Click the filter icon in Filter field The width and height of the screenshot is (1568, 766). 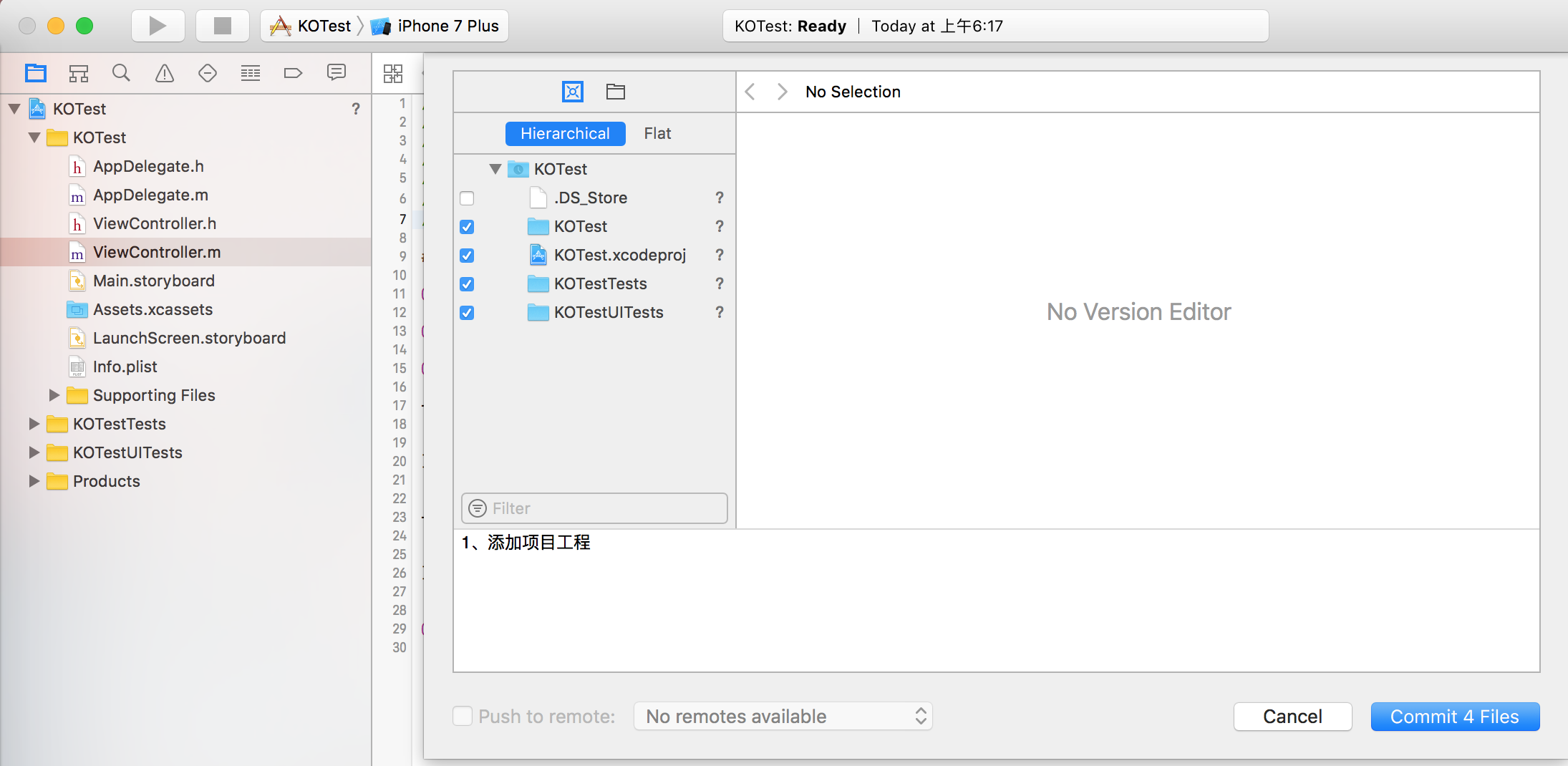pyautogui.click(x=478, y=508)
